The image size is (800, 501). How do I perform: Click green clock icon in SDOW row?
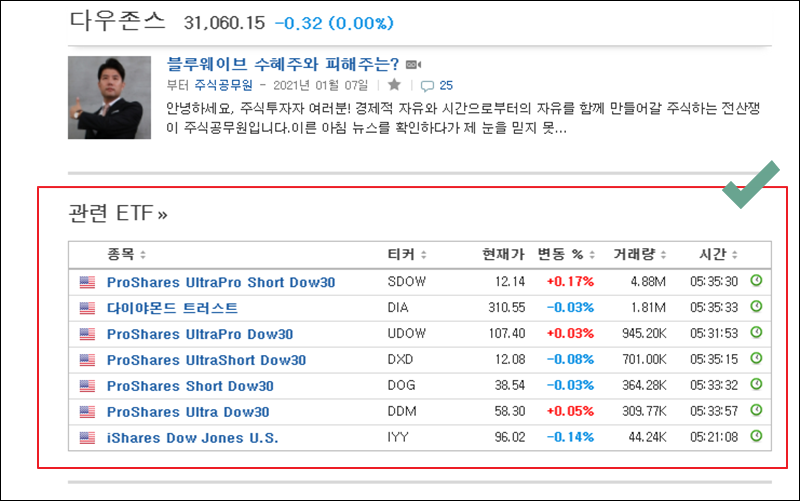pos(756,280)
